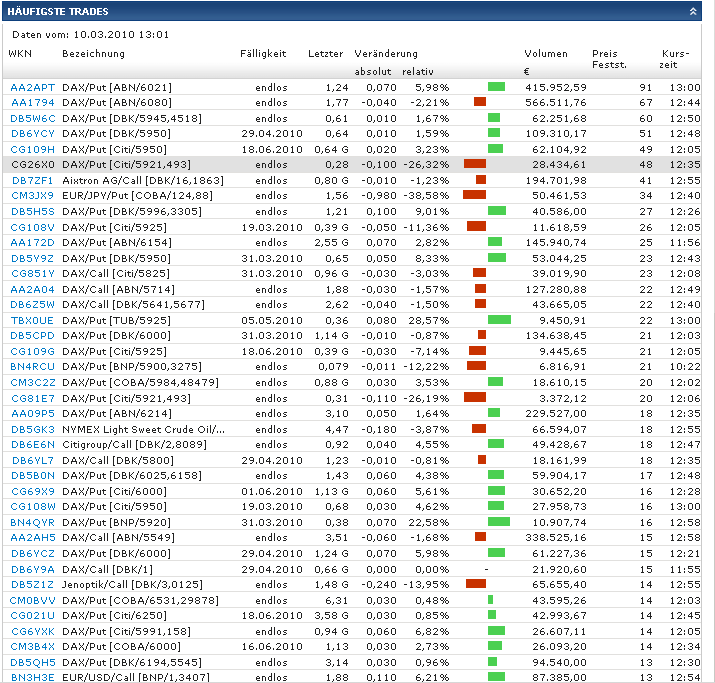The image size is (715, 683).
Task: Open WKN link DB5W6C
Action: pos(32,119)
